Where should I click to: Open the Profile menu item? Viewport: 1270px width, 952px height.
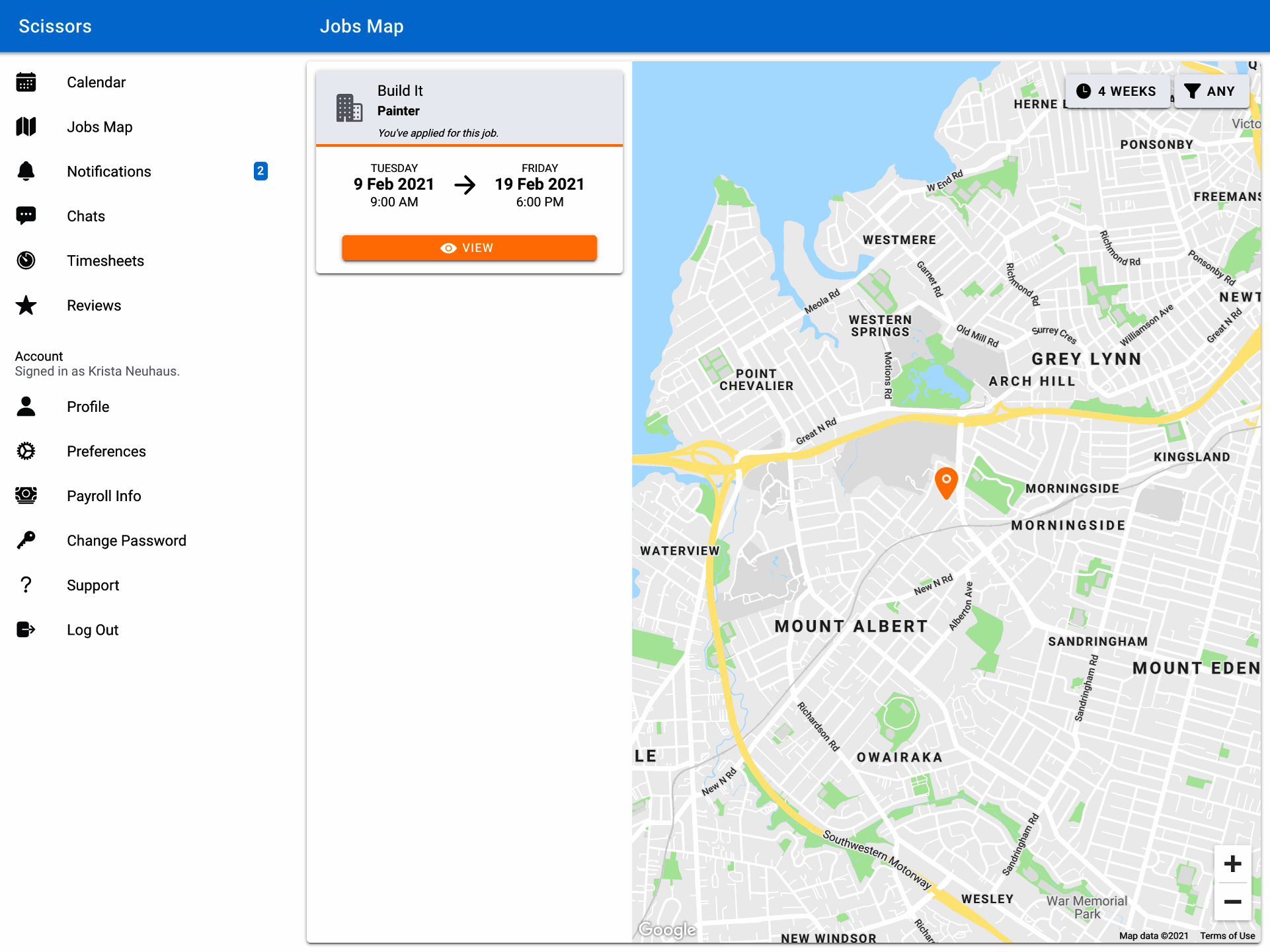(x=88, y=407)
